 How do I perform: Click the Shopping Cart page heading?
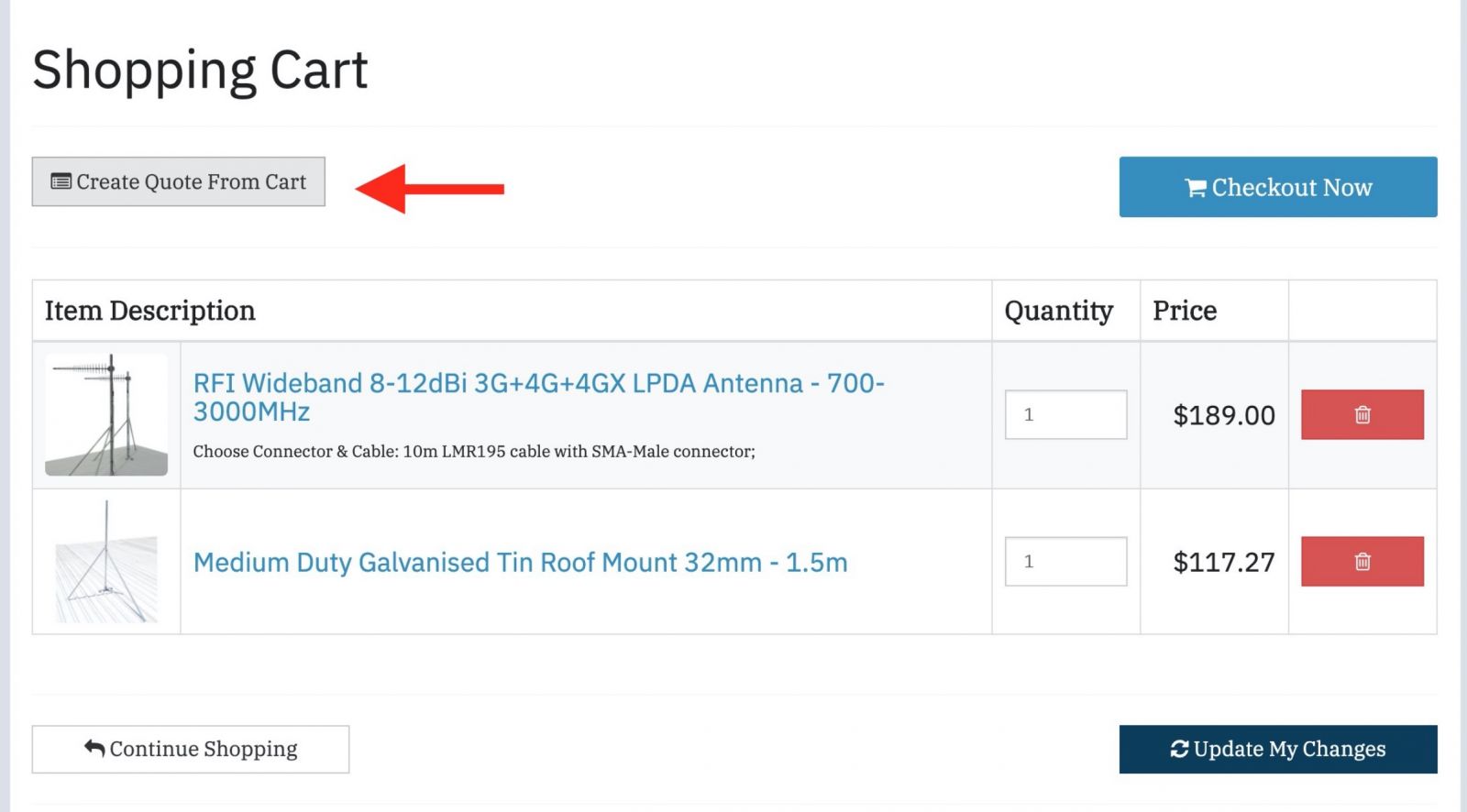(x=200, y=70)
